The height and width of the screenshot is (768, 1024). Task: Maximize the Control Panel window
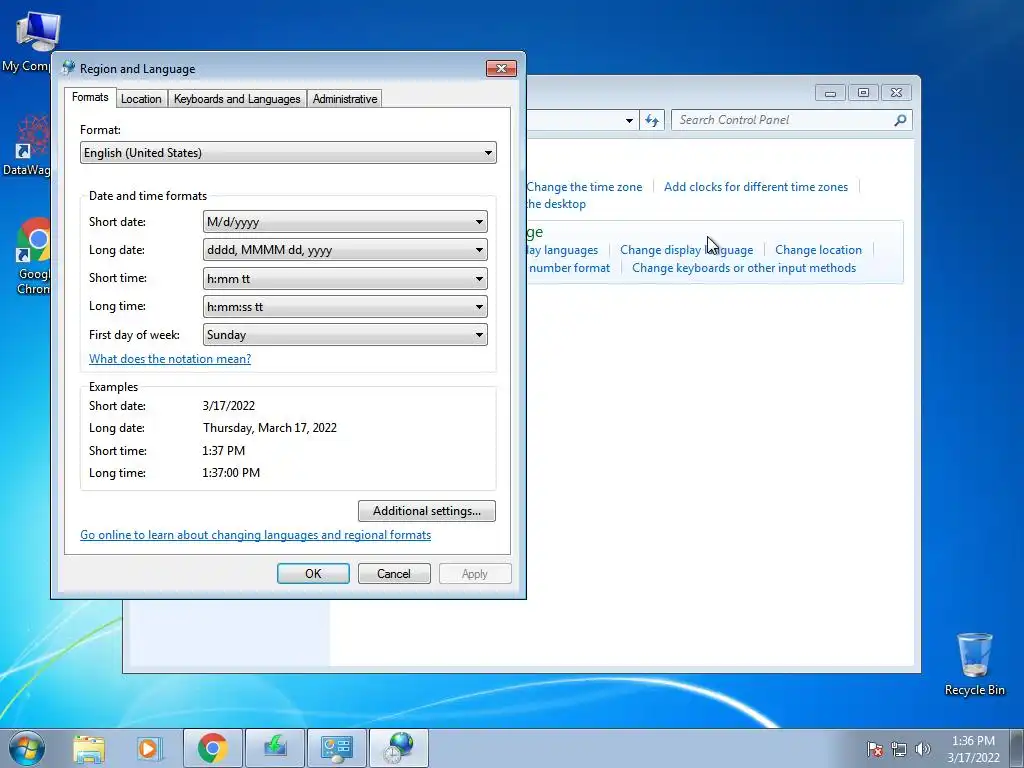coord(863,93)
